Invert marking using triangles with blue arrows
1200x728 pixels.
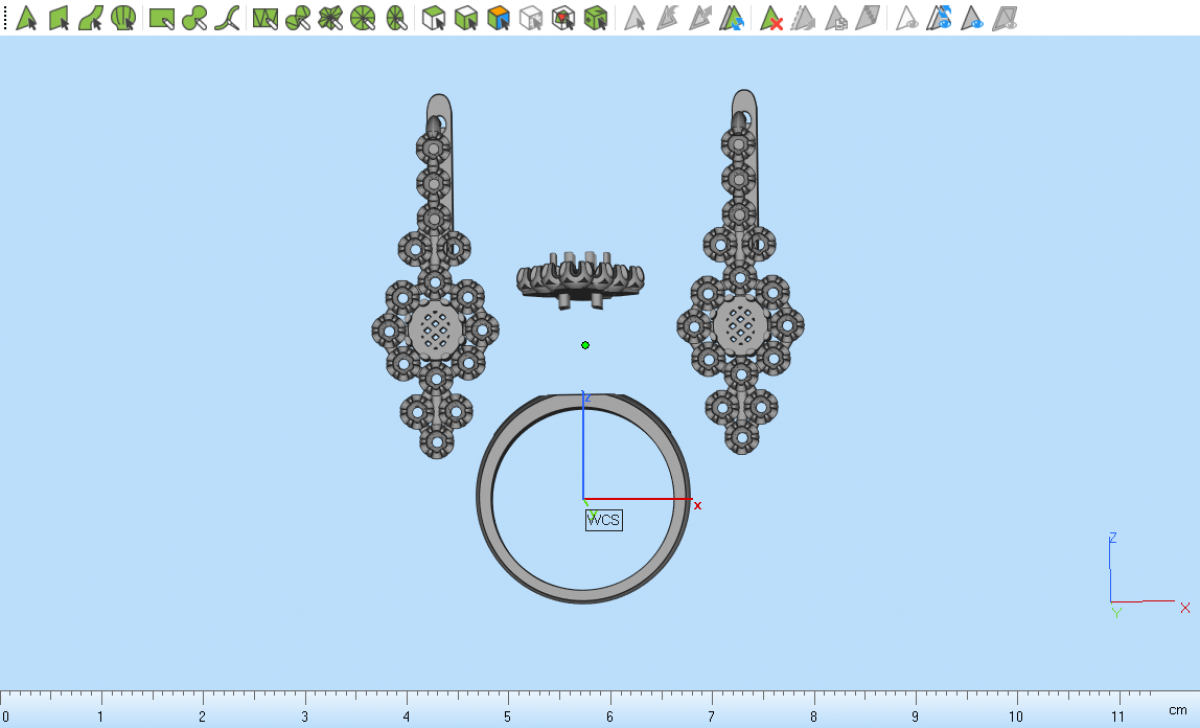tap(733, 17)
